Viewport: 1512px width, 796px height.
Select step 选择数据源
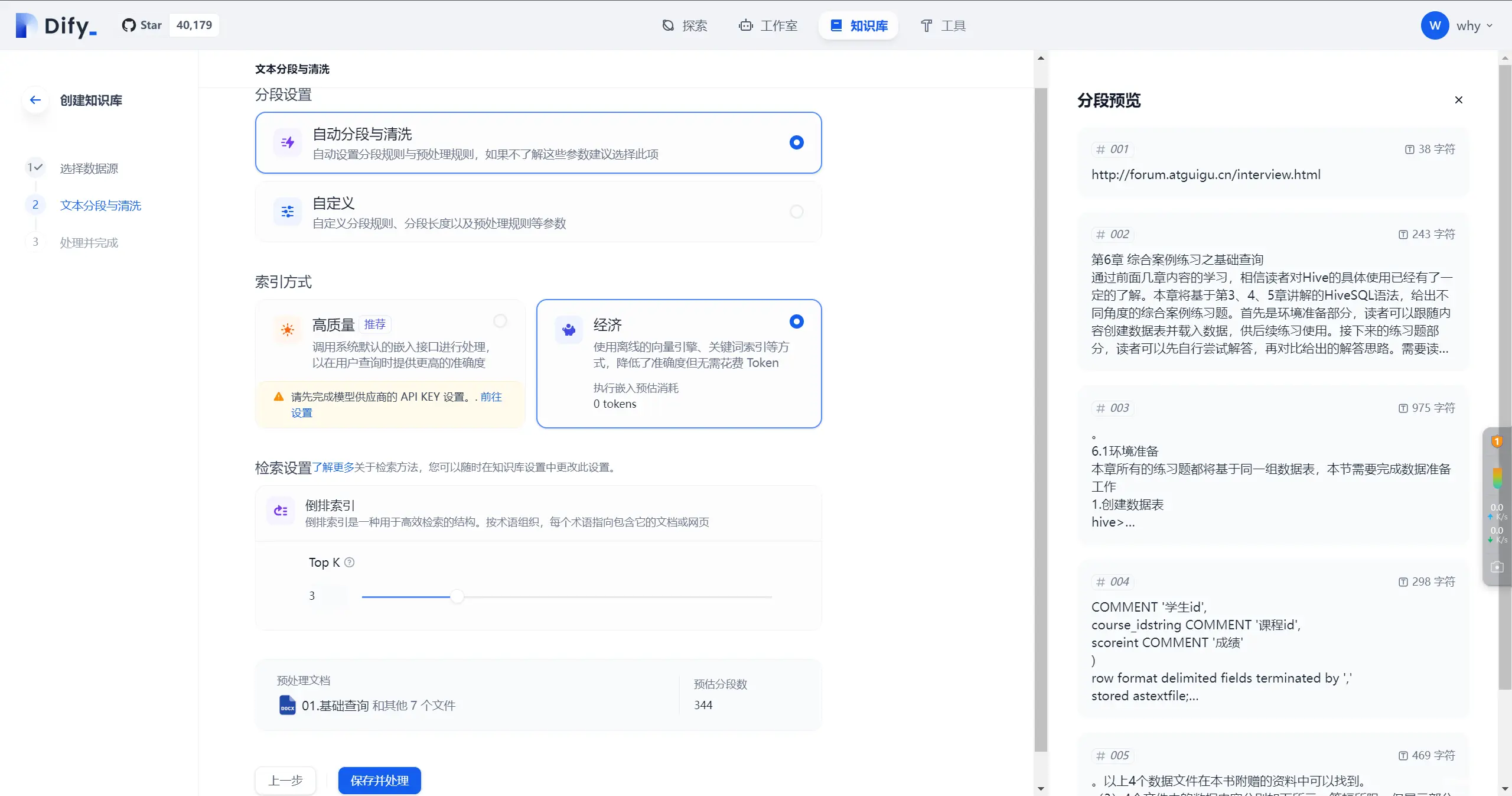(89, 168)
